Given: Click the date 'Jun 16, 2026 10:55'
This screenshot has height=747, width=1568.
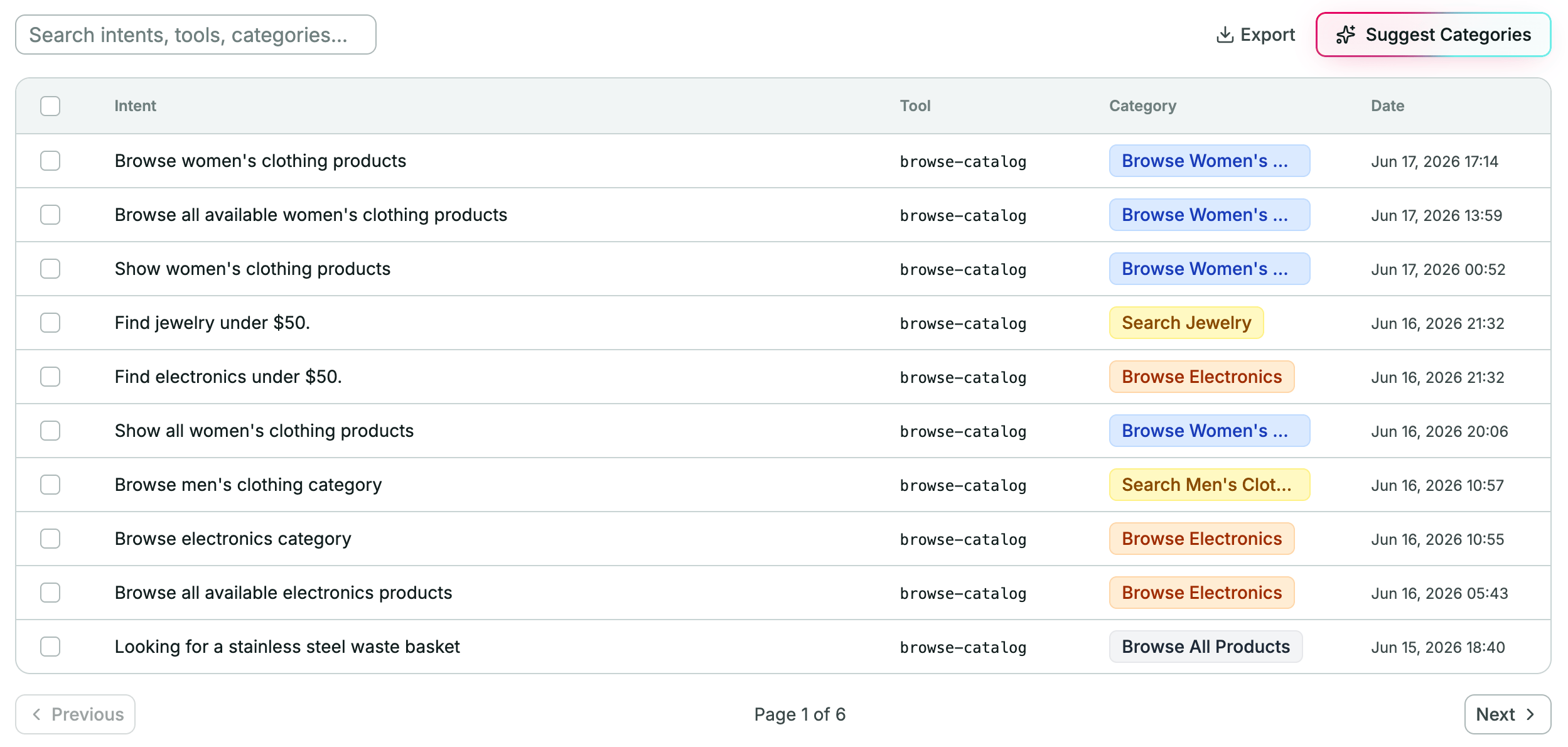Looking at the screenshot, I should pos(1437,540).
